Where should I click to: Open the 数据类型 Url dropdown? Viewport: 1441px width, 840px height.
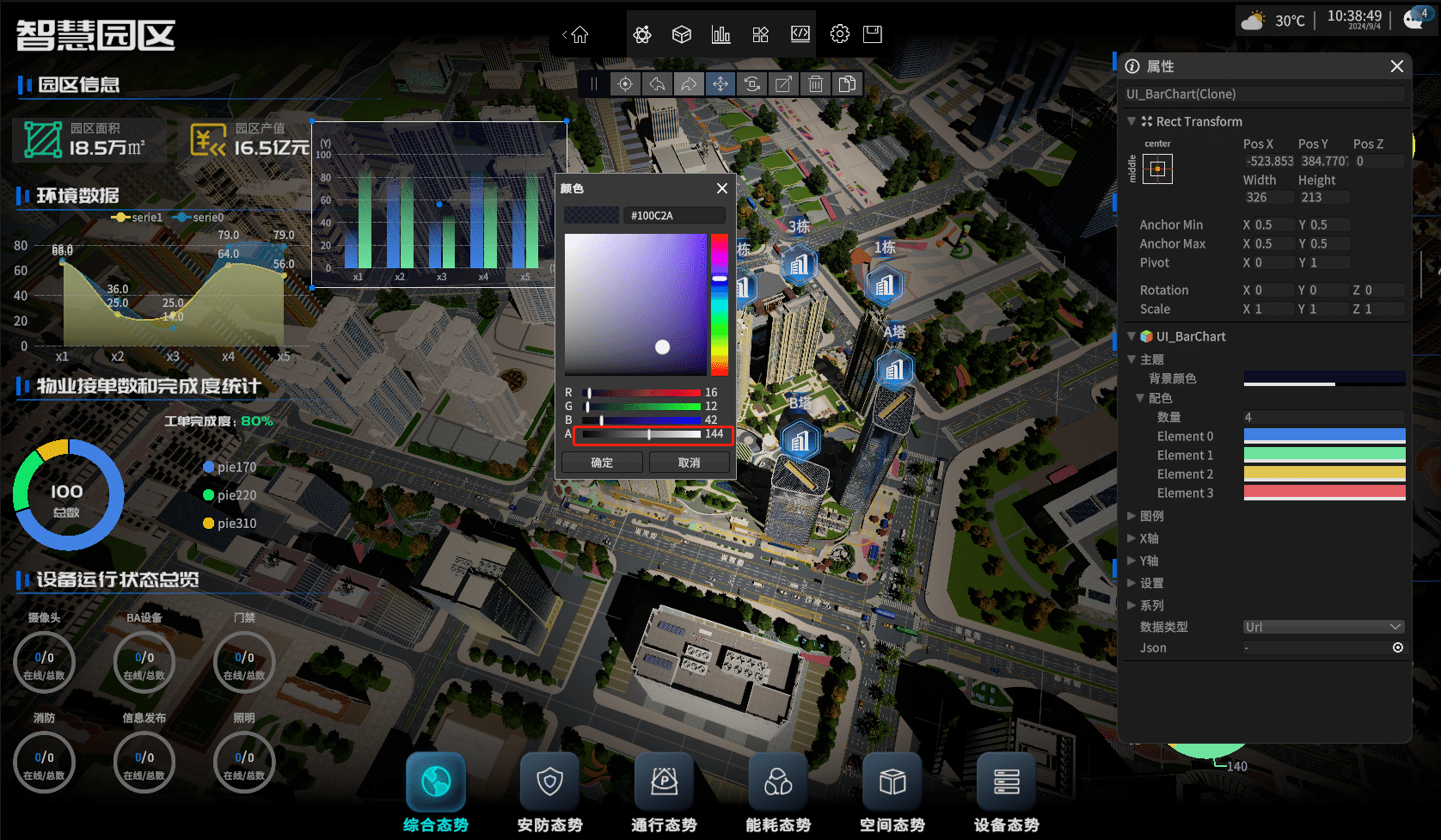tap(1323, 627)
